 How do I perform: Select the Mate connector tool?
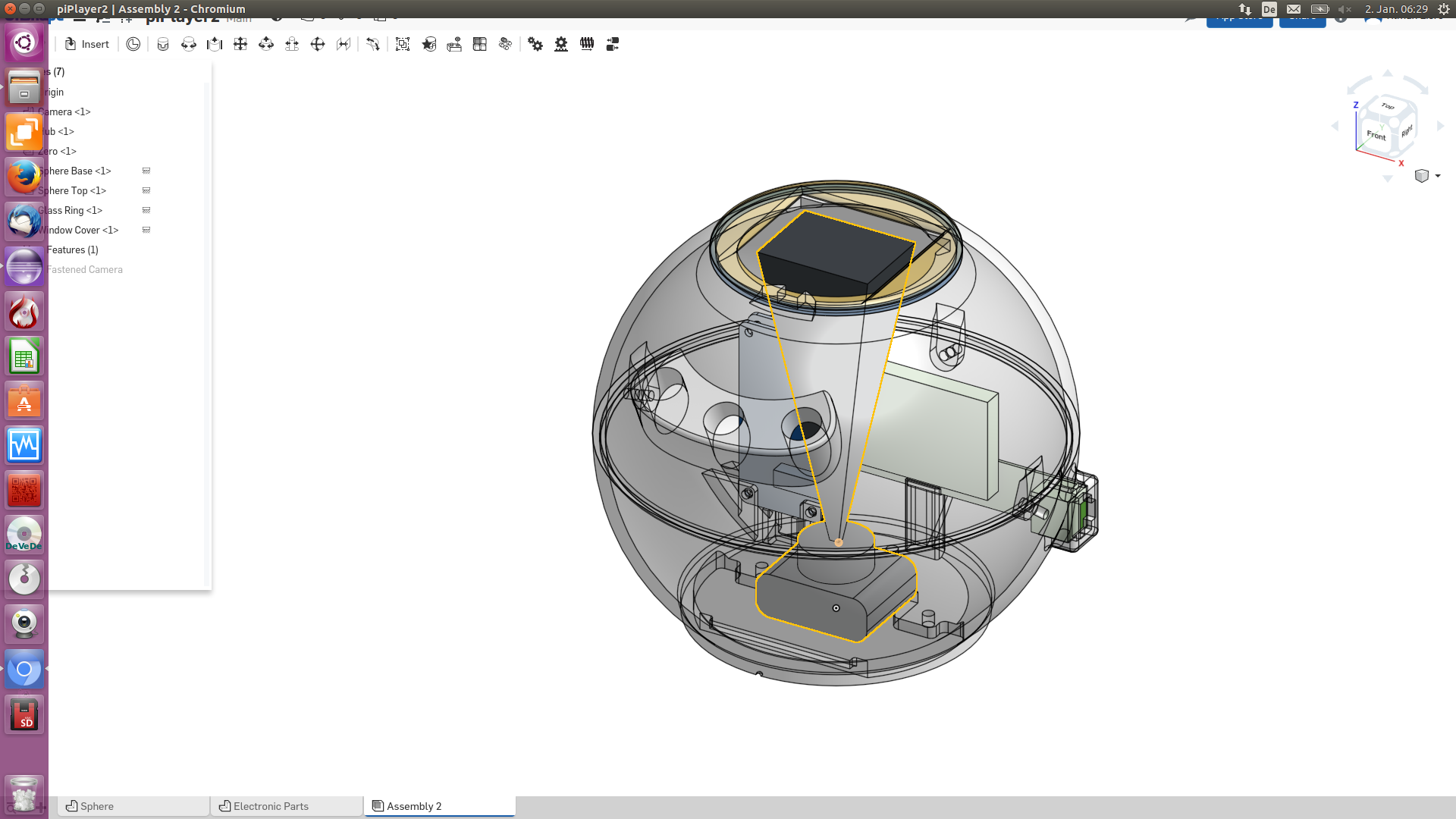point(454,44)
